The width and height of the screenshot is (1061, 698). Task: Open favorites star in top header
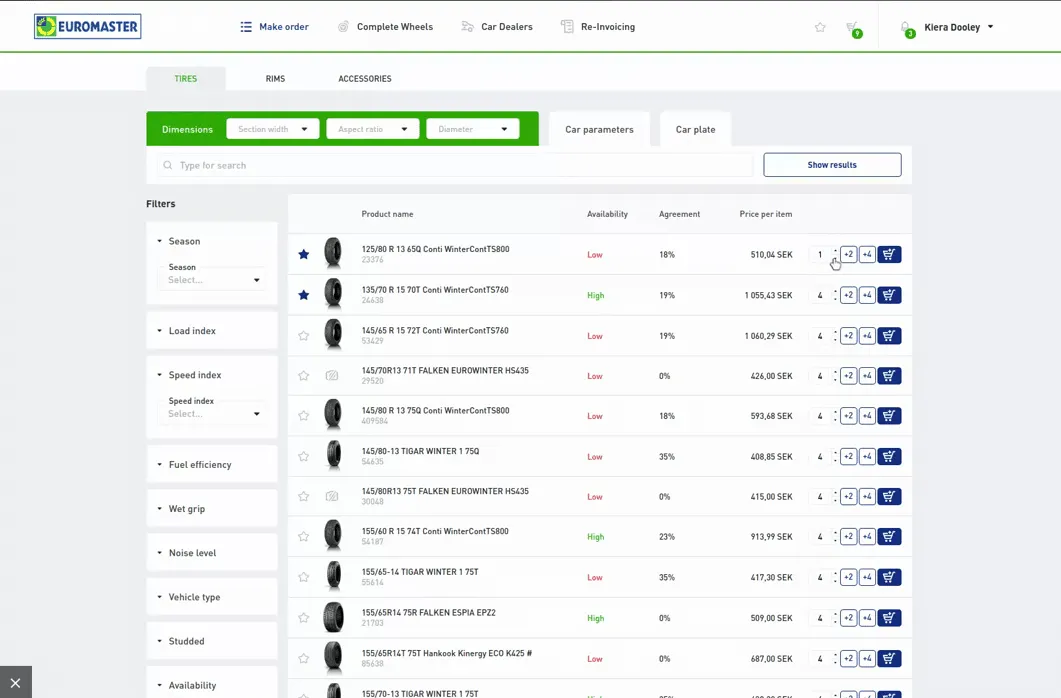[x=820, y=27]
